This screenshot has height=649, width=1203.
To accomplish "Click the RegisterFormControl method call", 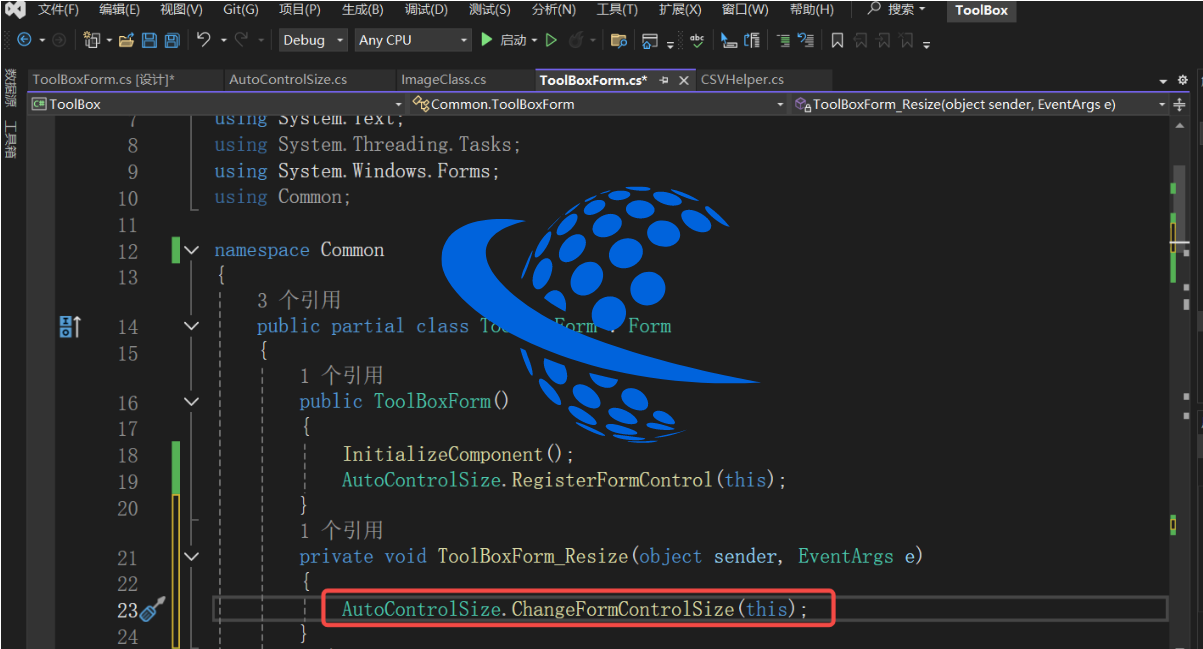I will tap(611, 480).
